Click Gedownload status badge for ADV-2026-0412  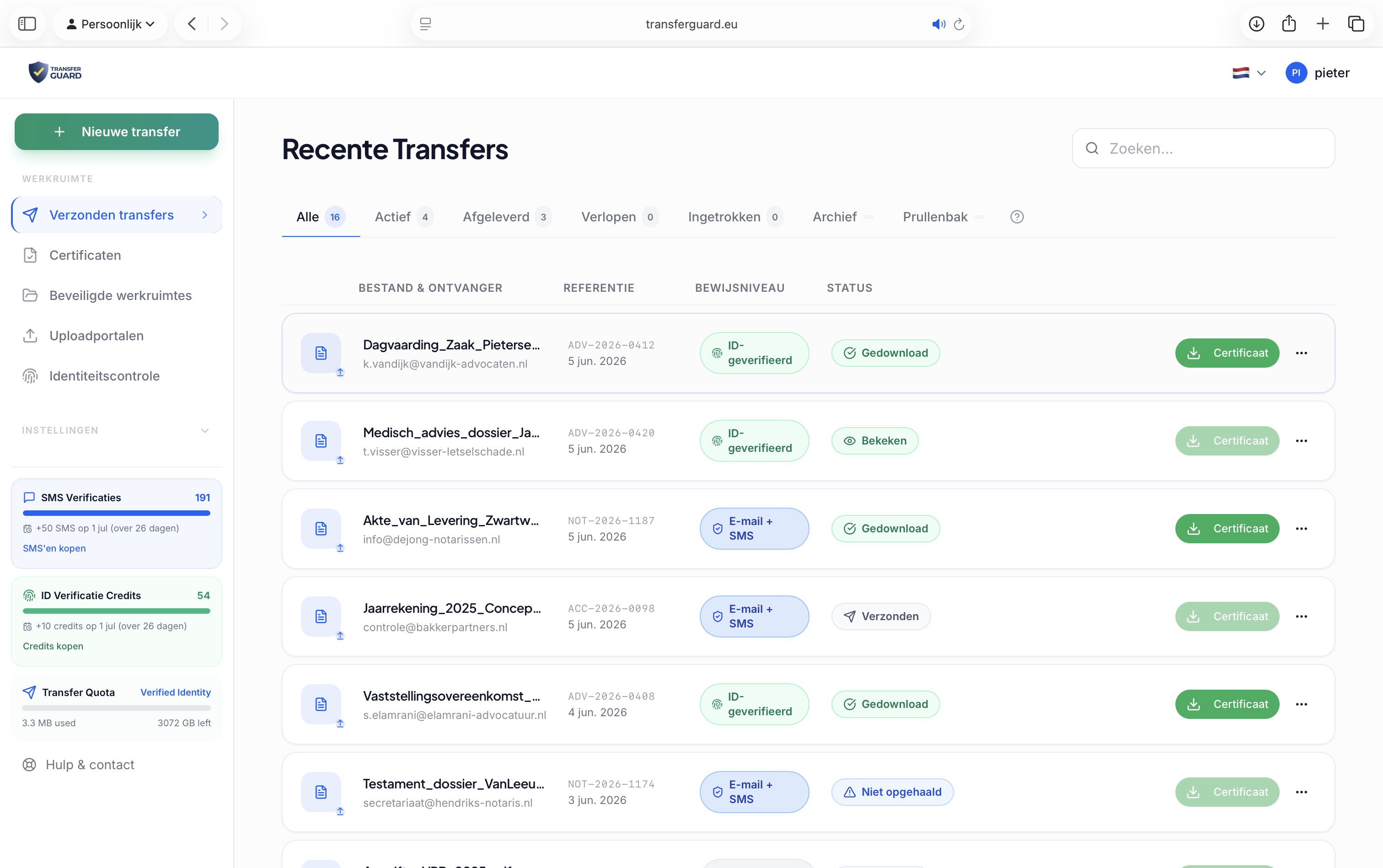885,353
